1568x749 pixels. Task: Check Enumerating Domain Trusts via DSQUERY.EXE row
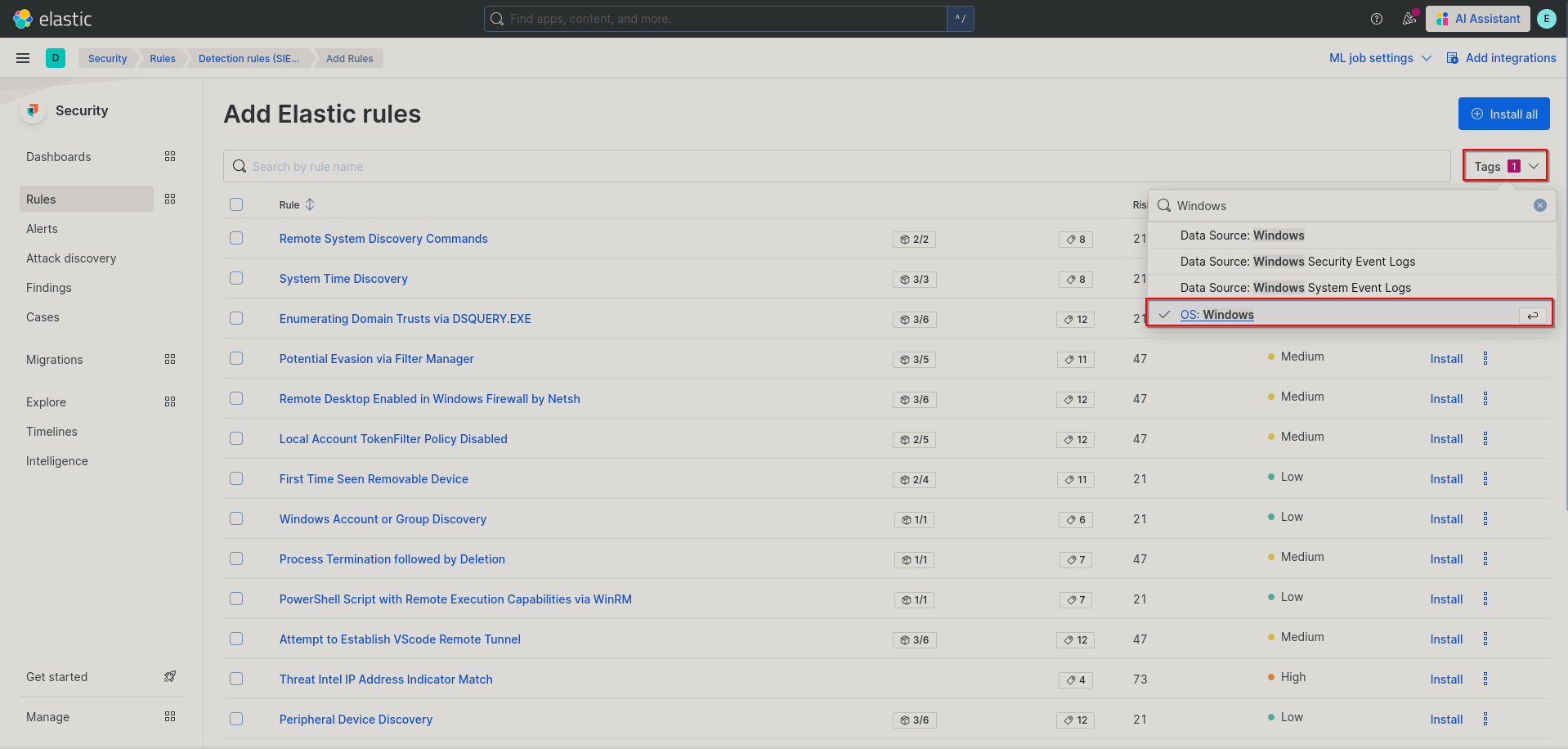coord(236,318)
